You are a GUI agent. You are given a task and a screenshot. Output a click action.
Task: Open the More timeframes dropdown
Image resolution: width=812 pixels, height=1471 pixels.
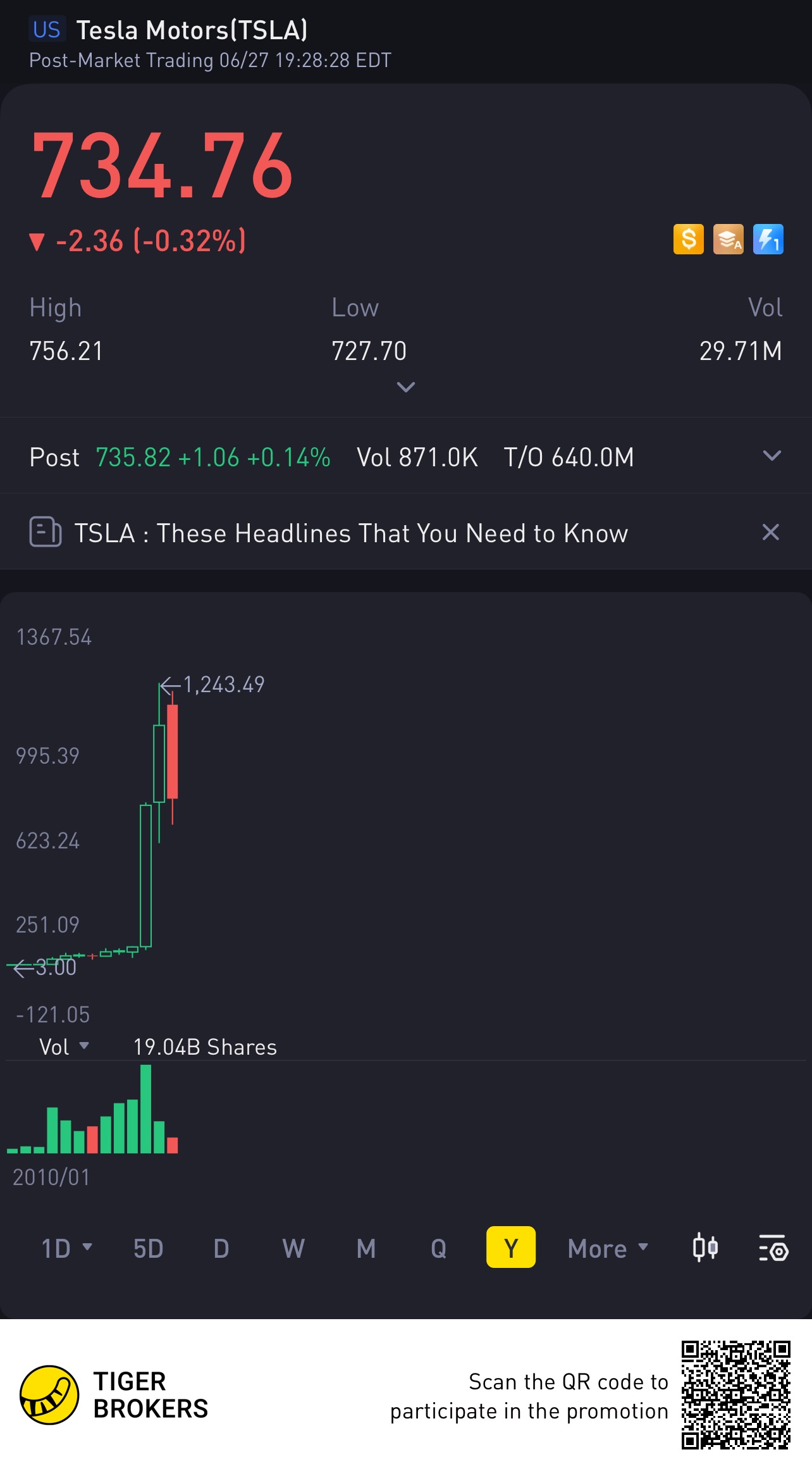608,1248
